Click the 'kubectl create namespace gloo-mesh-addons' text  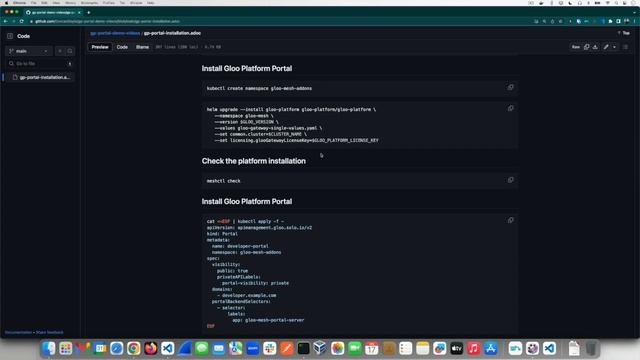point(259,88)
